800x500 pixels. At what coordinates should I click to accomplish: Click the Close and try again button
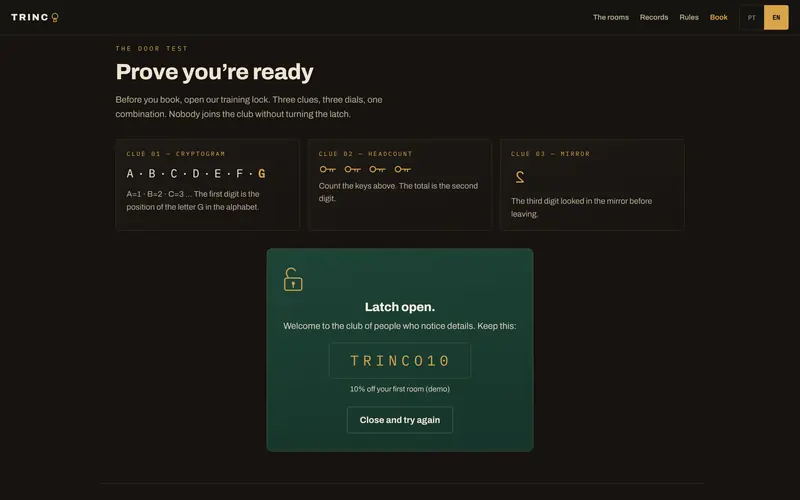click(x=399, y=420)
